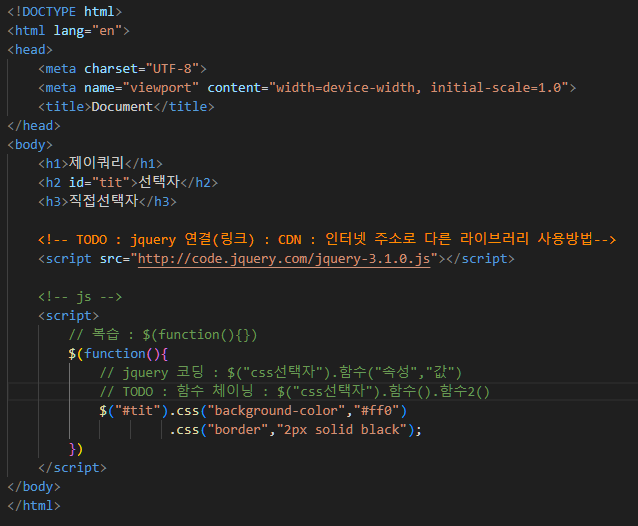
Task: Click the name="viewport" attribute
Action: tap(141, 88)
